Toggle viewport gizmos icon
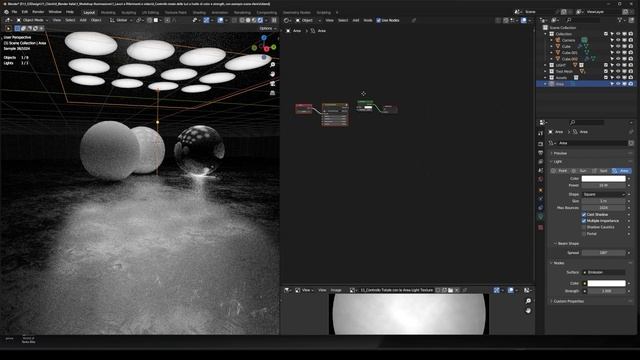The width and height of the screenshot is (640, 360). click(x=207, y=20)
